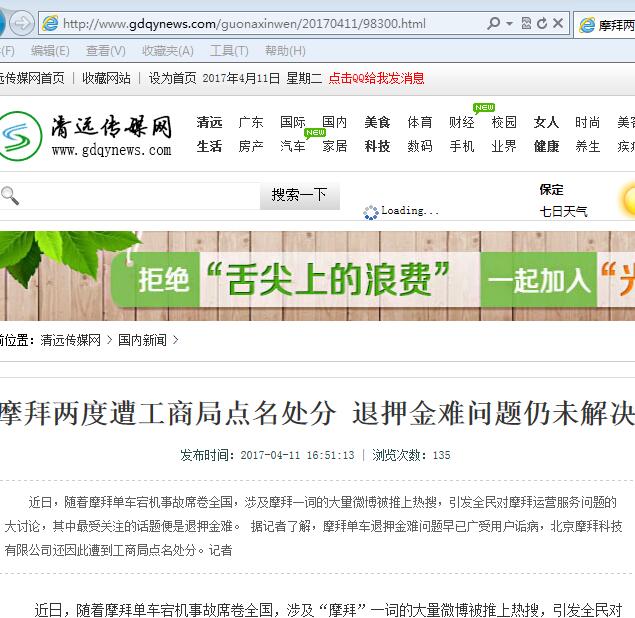Viewport: 635px width, 618px height.
Task: Click the site search text field
Action: [130, 196]
